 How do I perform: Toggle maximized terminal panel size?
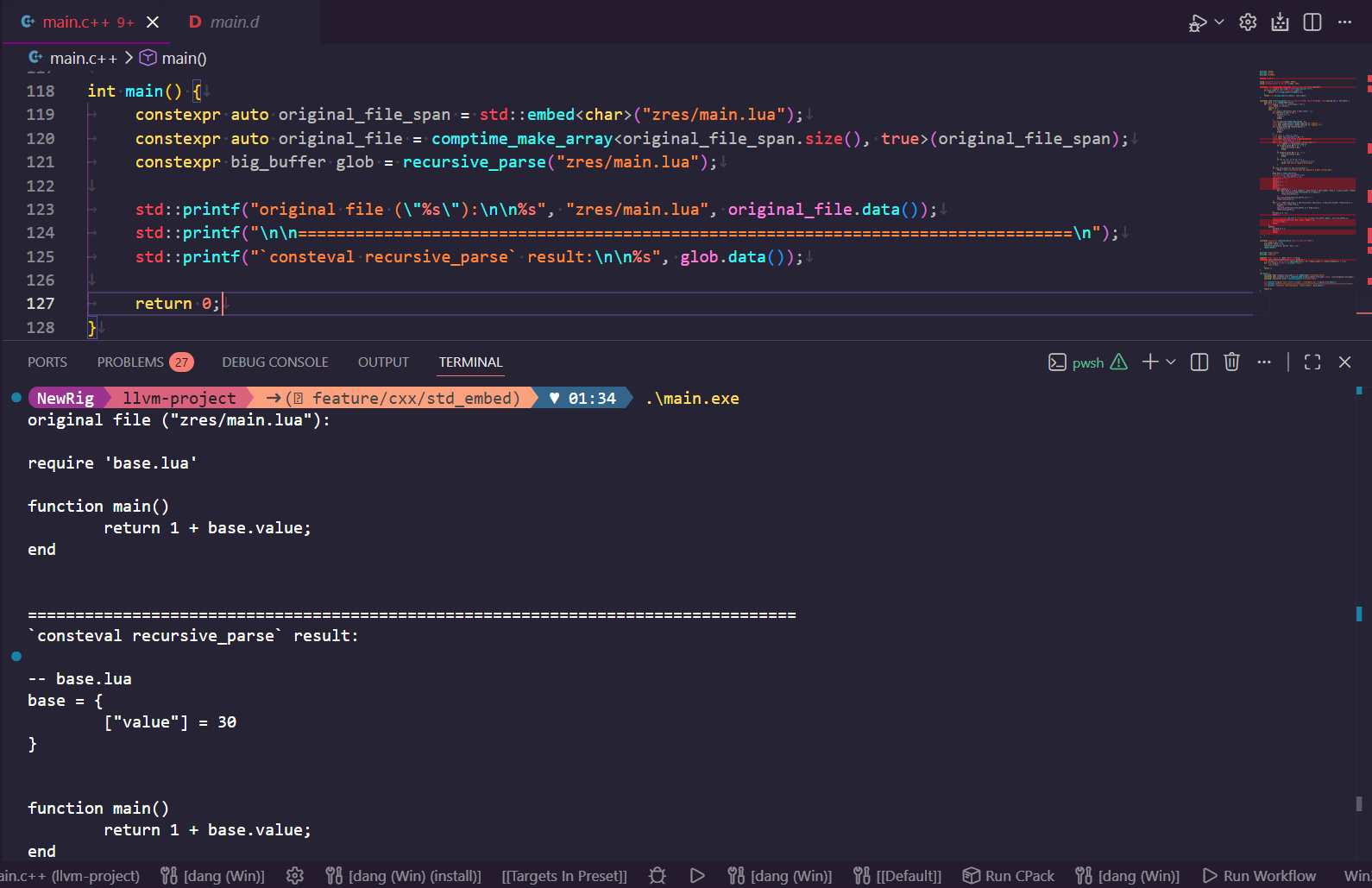1312,362
